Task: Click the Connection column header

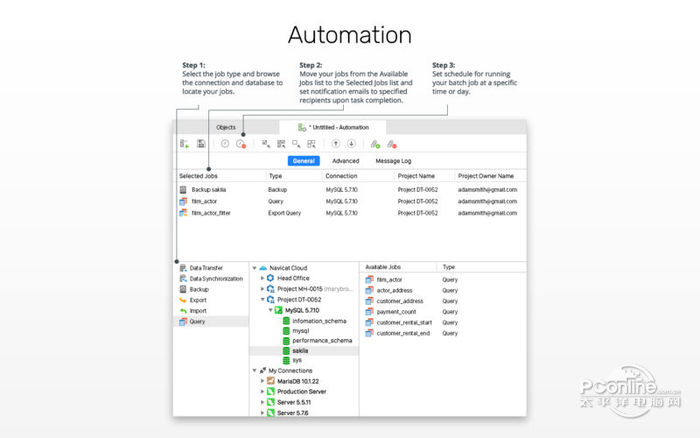Action: [341, 176]
